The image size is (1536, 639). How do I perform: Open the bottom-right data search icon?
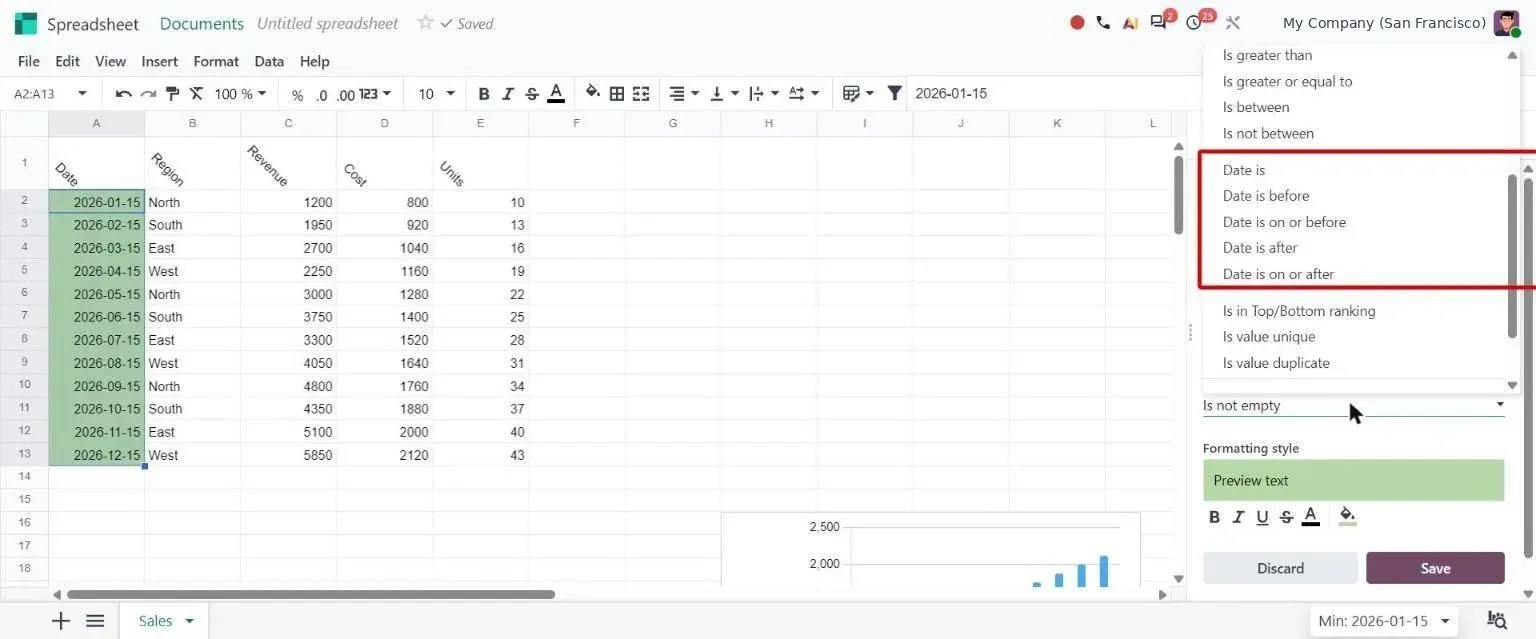pos(1497,621)
